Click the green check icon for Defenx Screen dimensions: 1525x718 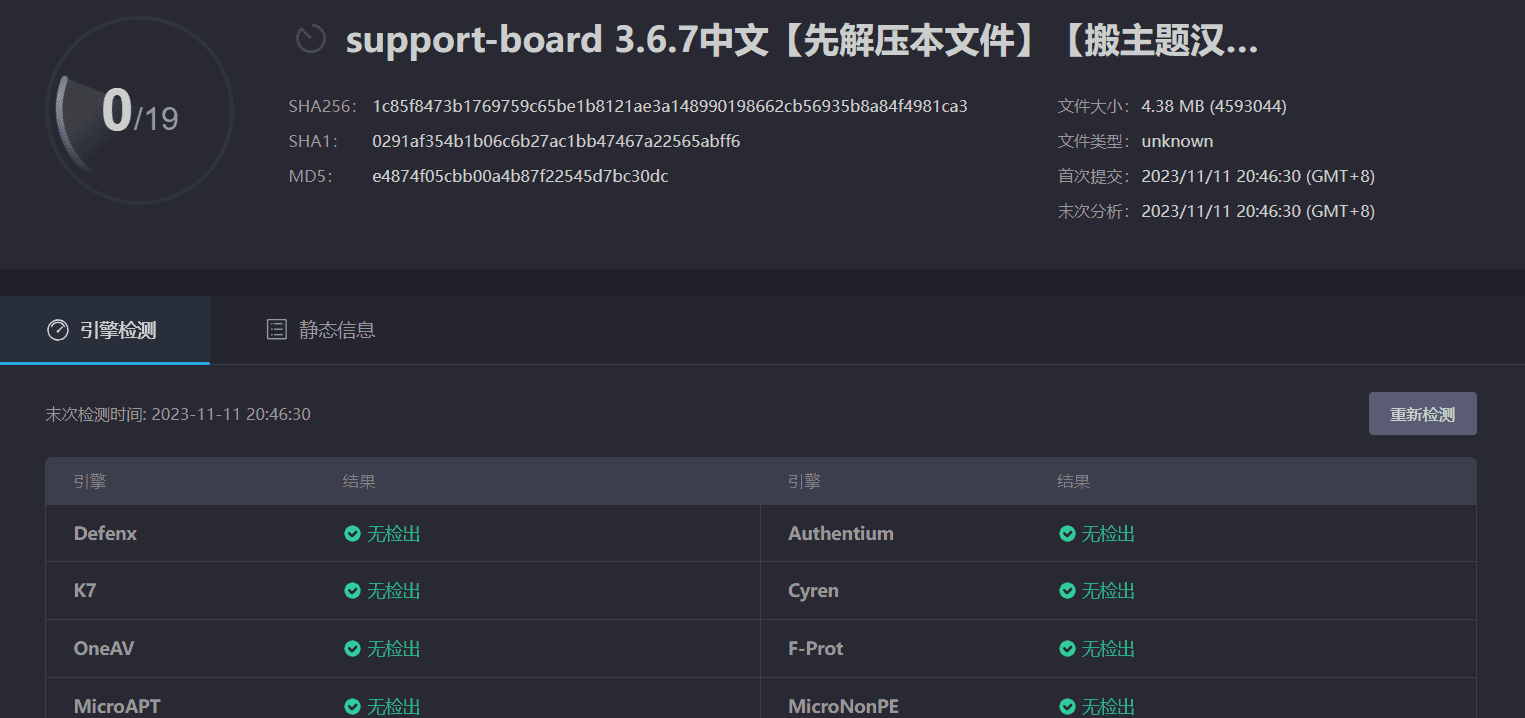point(352,534)
